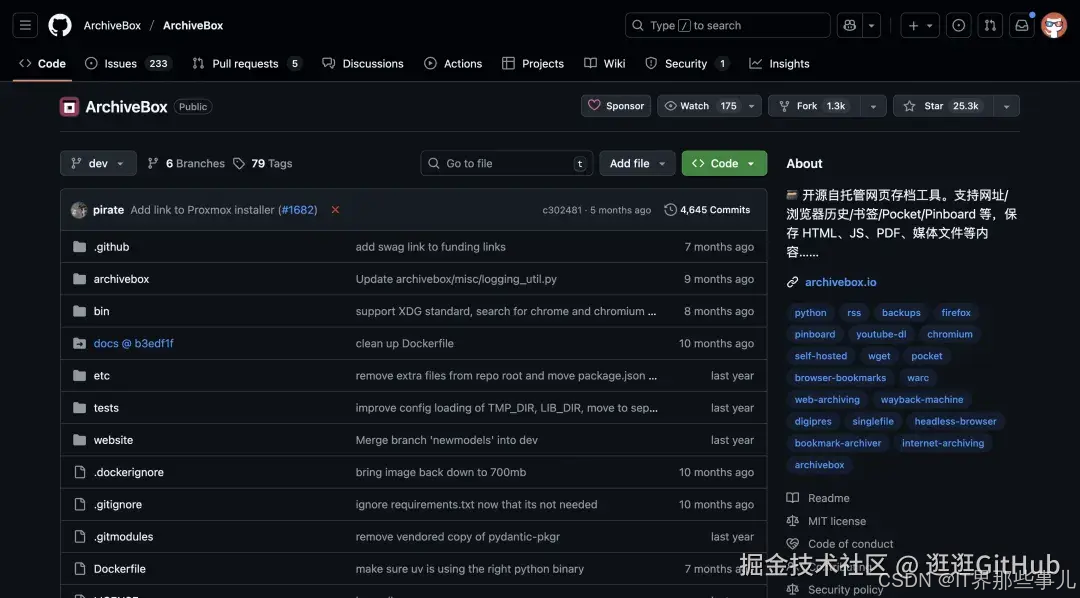Select the wayback-machine topic tag
The image size is (1080, 598).
point(922,400)
